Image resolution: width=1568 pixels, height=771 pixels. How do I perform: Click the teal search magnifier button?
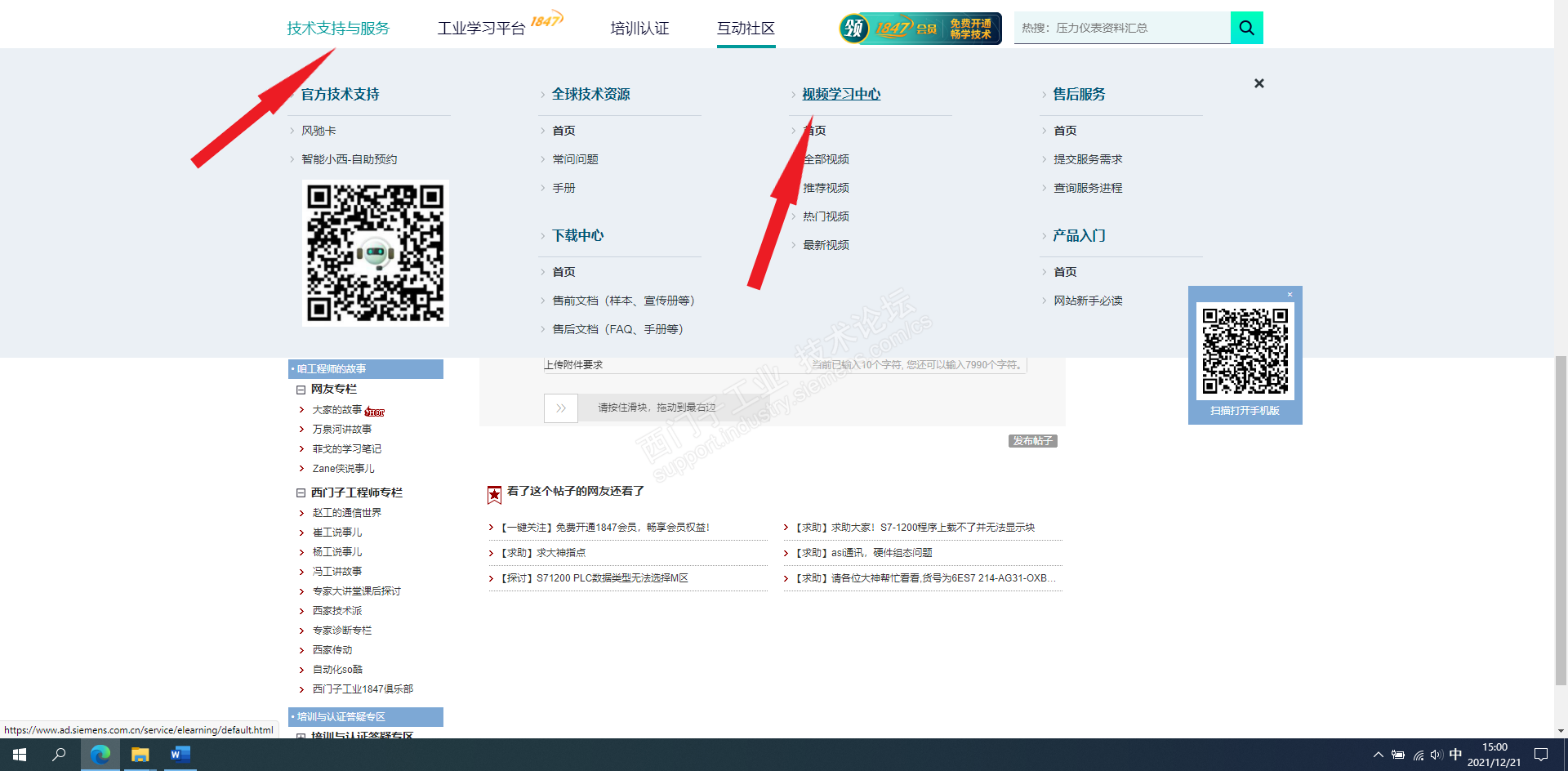[x=1246, y=28]
